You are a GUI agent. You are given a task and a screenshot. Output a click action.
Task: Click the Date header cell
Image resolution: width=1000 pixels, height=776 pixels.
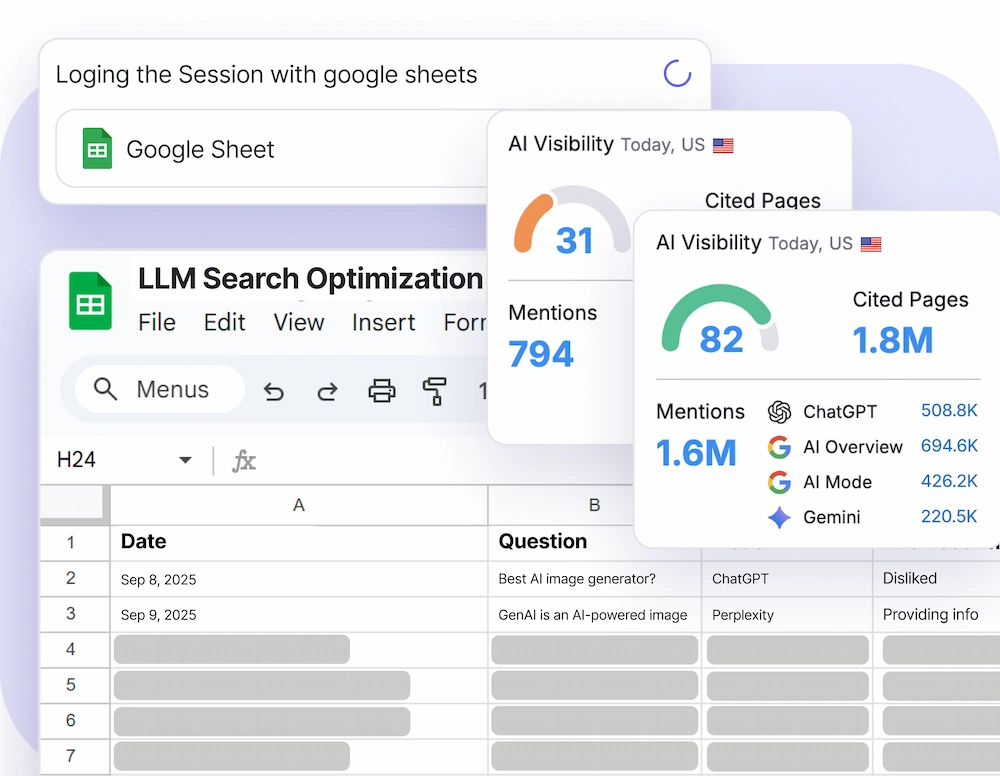tap(298, 543)
